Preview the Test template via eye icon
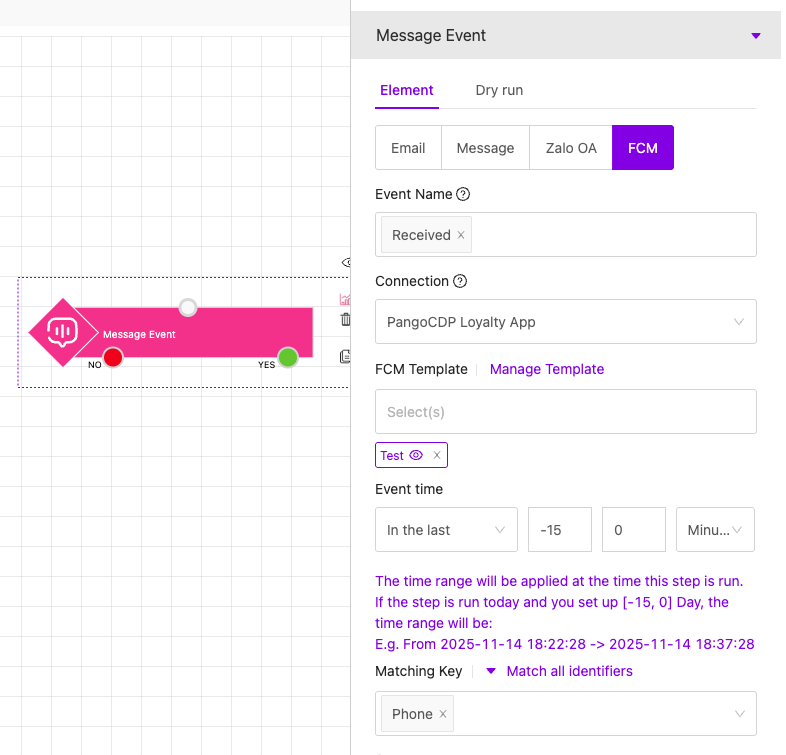Screen dimensions: 786x755 point(416,455)
